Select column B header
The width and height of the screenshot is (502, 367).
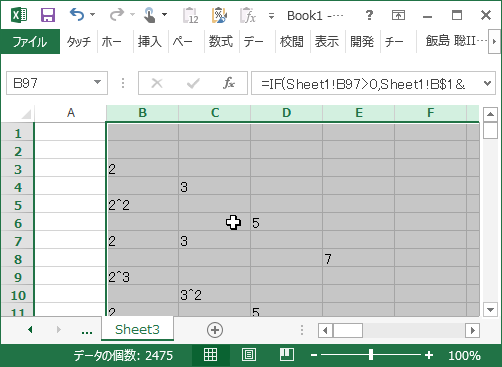(142, 113)
